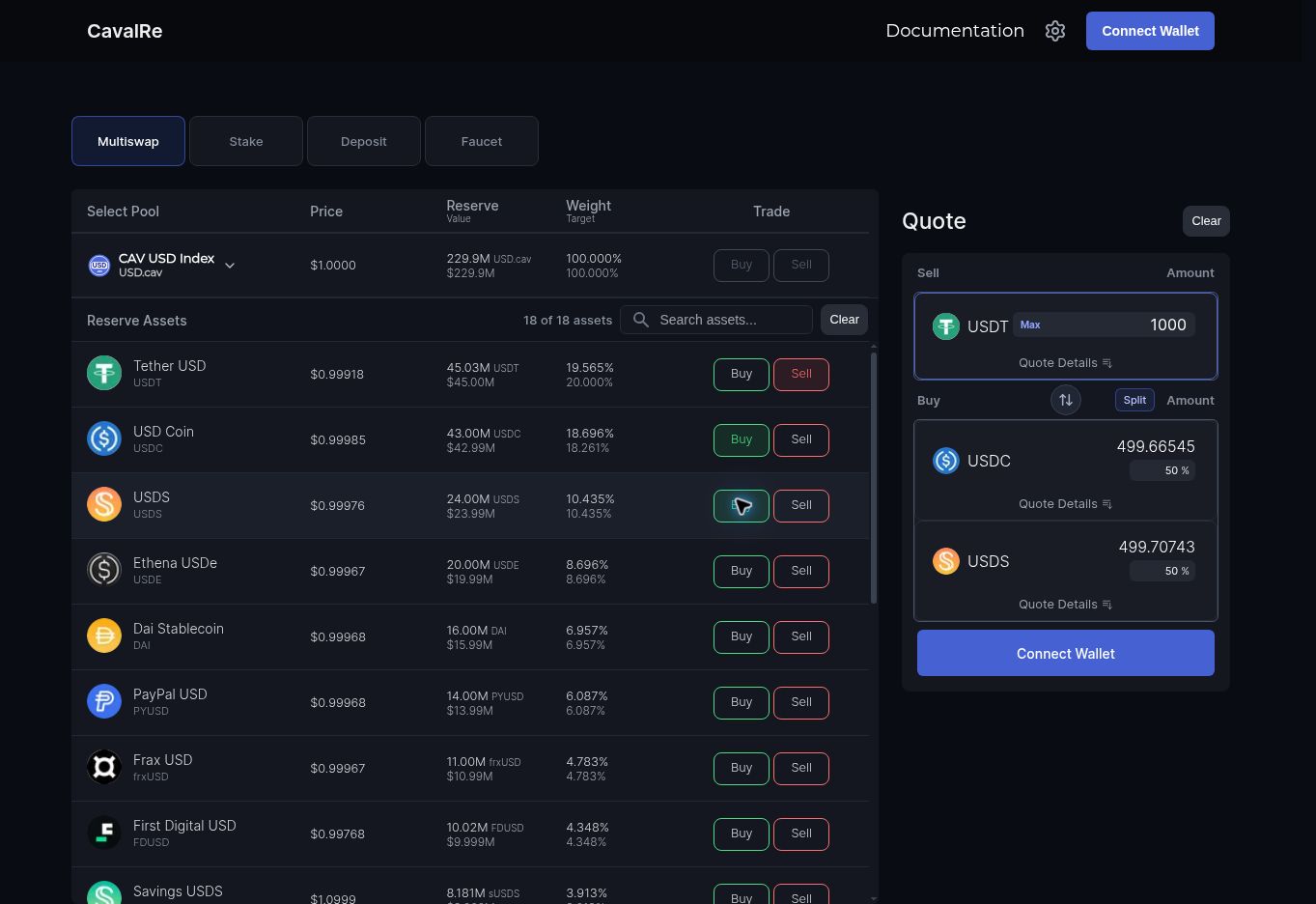Image resolution: width=1316 pixels, height=904 pixels.
Task: Click Sell for PayPal USD
Action: click(801, 702)
